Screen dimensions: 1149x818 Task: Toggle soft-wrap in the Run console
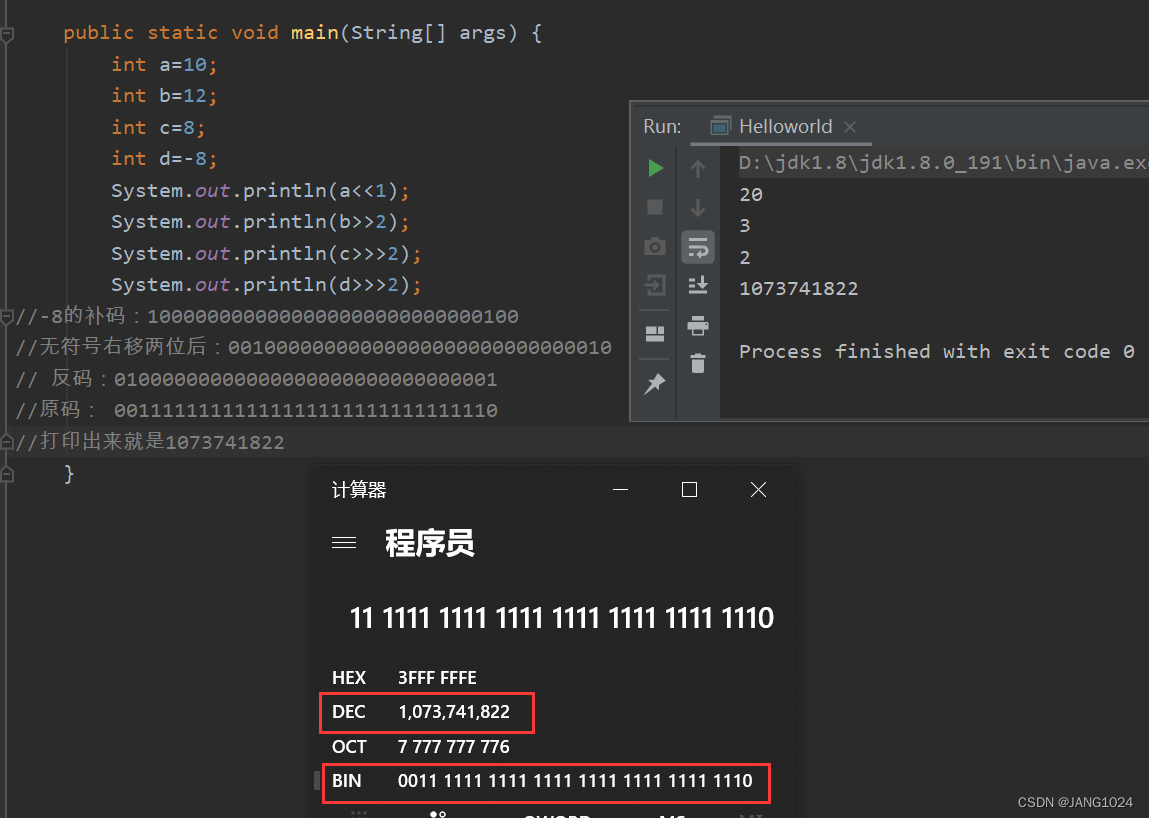698,246
